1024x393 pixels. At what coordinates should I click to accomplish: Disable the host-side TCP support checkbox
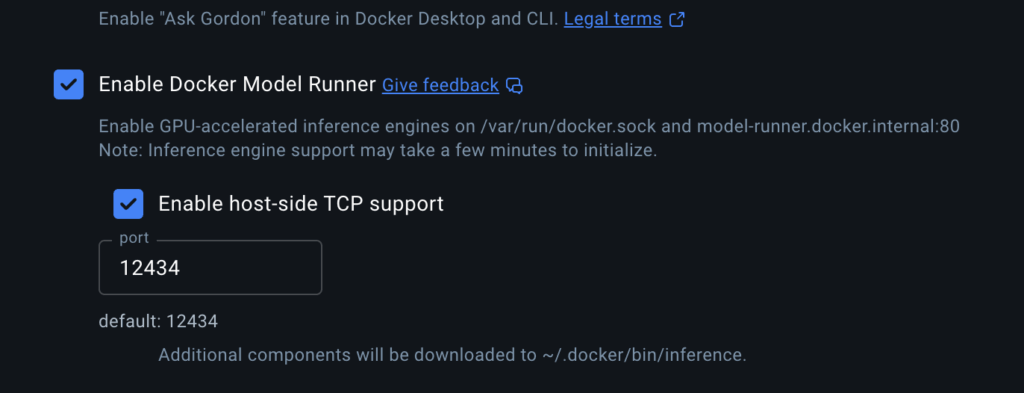[x=128, y=204]
